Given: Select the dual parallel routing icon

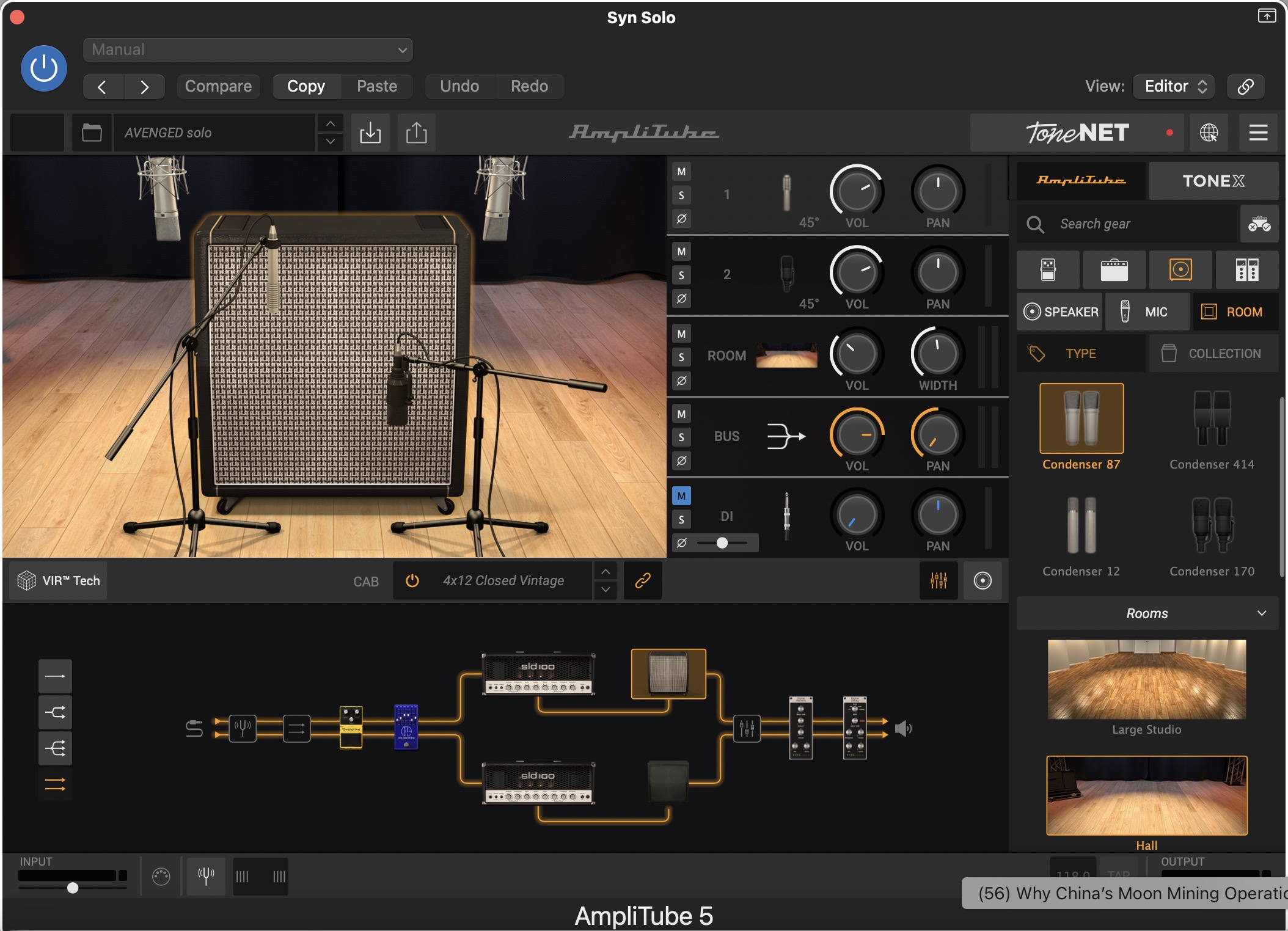Looking at the screenshot, I should (x=55, y=784).
